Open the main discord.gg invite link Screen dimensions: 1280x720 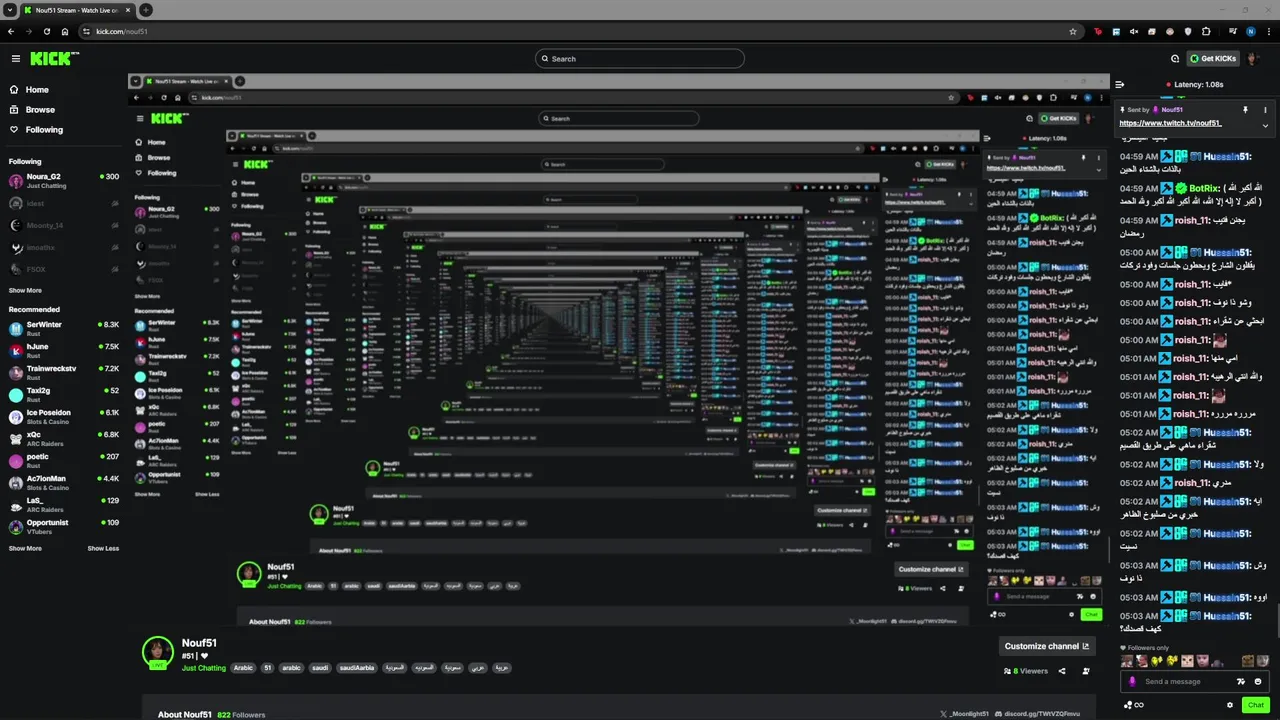(x=1038, y=714)
